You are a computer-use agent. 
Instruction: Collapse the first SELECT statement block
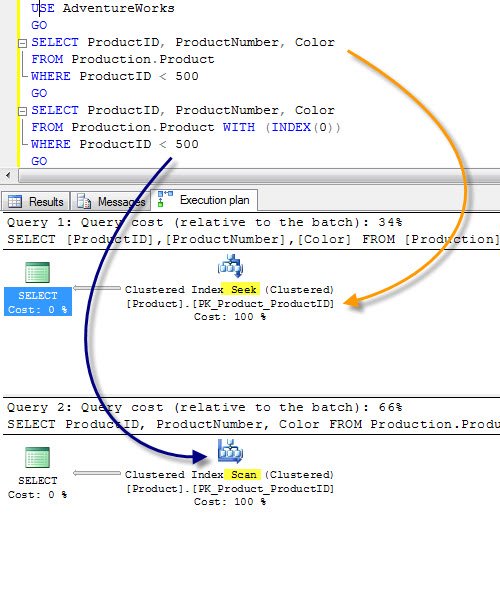click(23, 43)
